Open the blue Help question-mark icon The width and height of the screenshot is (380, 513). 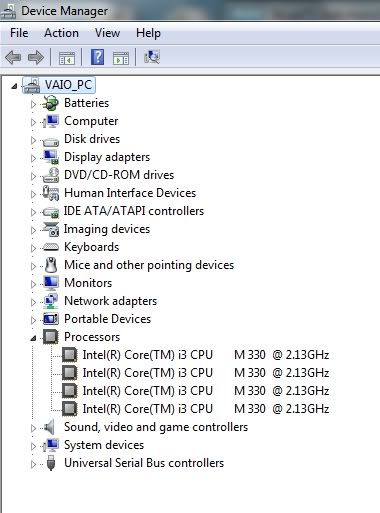click(98, 57)
